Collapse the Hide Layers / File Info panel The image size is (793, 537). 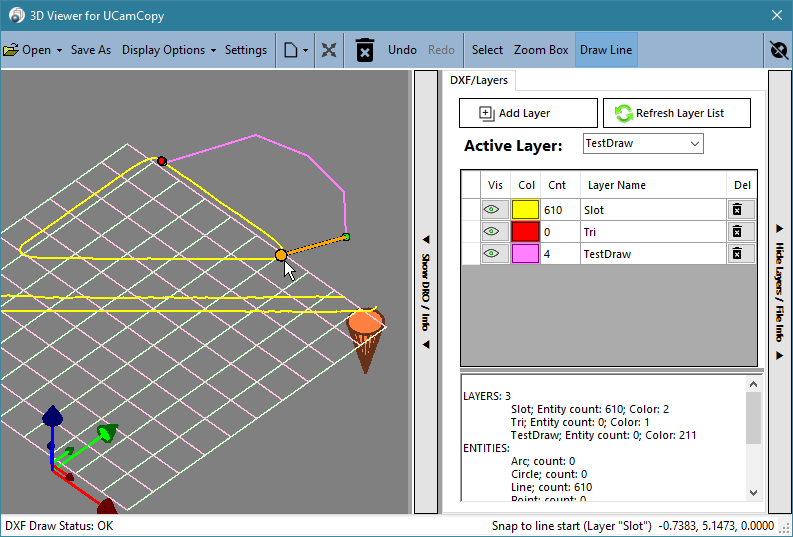click(779, 292)
